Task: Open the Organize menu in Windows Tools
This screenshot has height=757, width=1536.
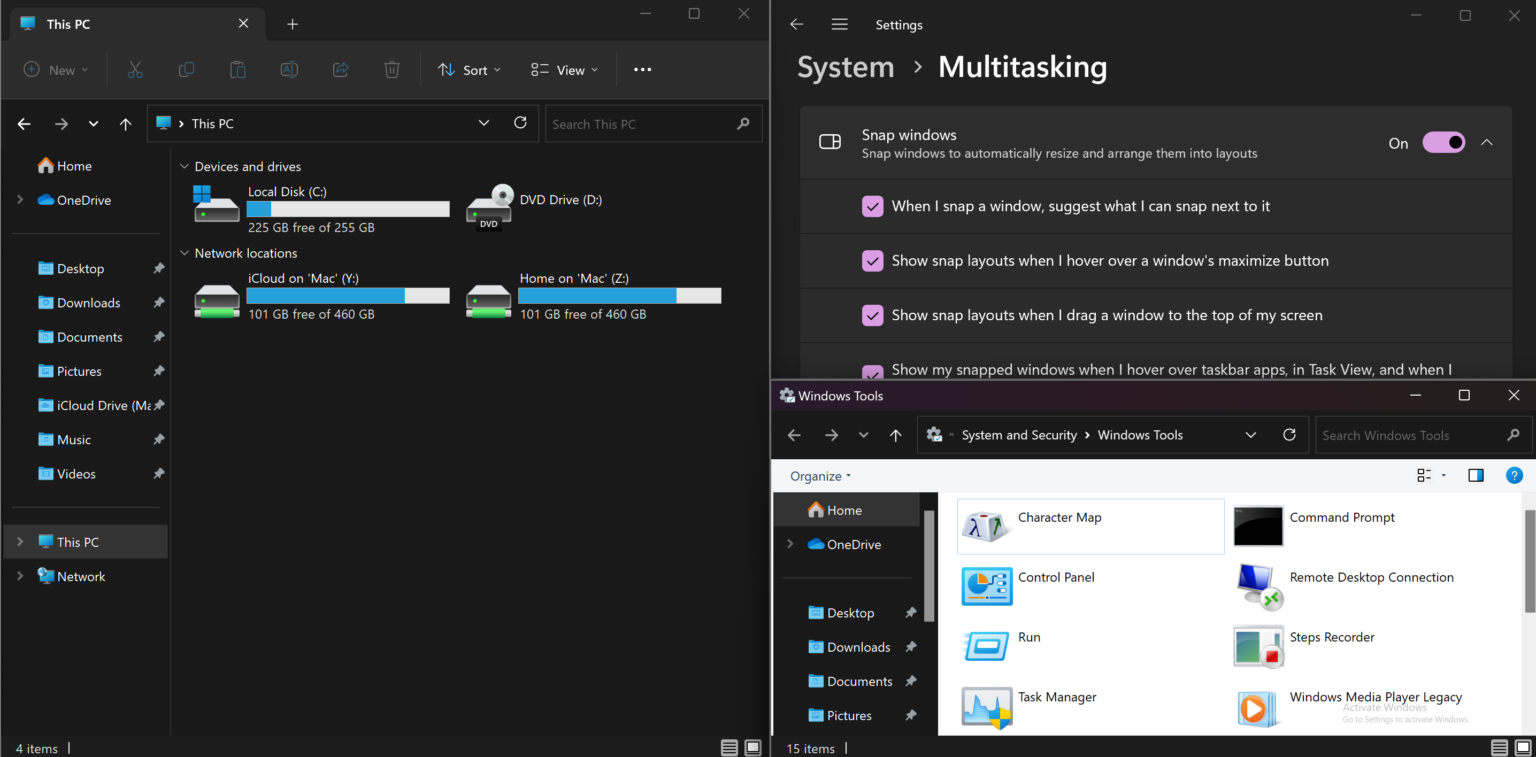Action: [x=817, y=476]
